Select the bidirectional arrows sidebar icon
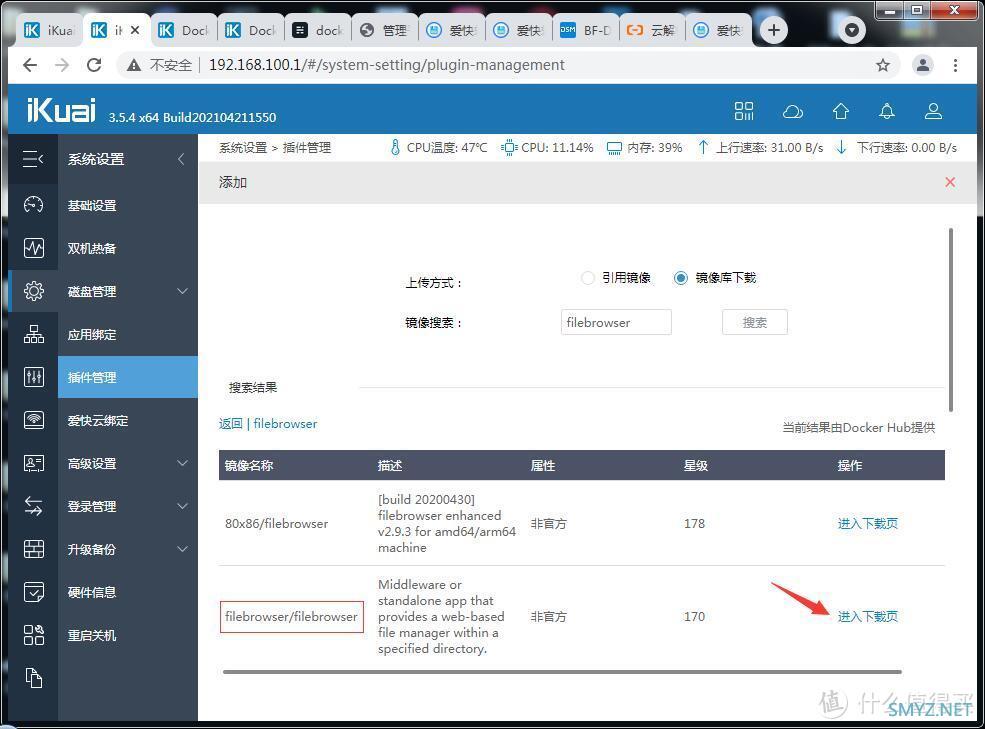 pyautogui.click(x=33, y=506)
